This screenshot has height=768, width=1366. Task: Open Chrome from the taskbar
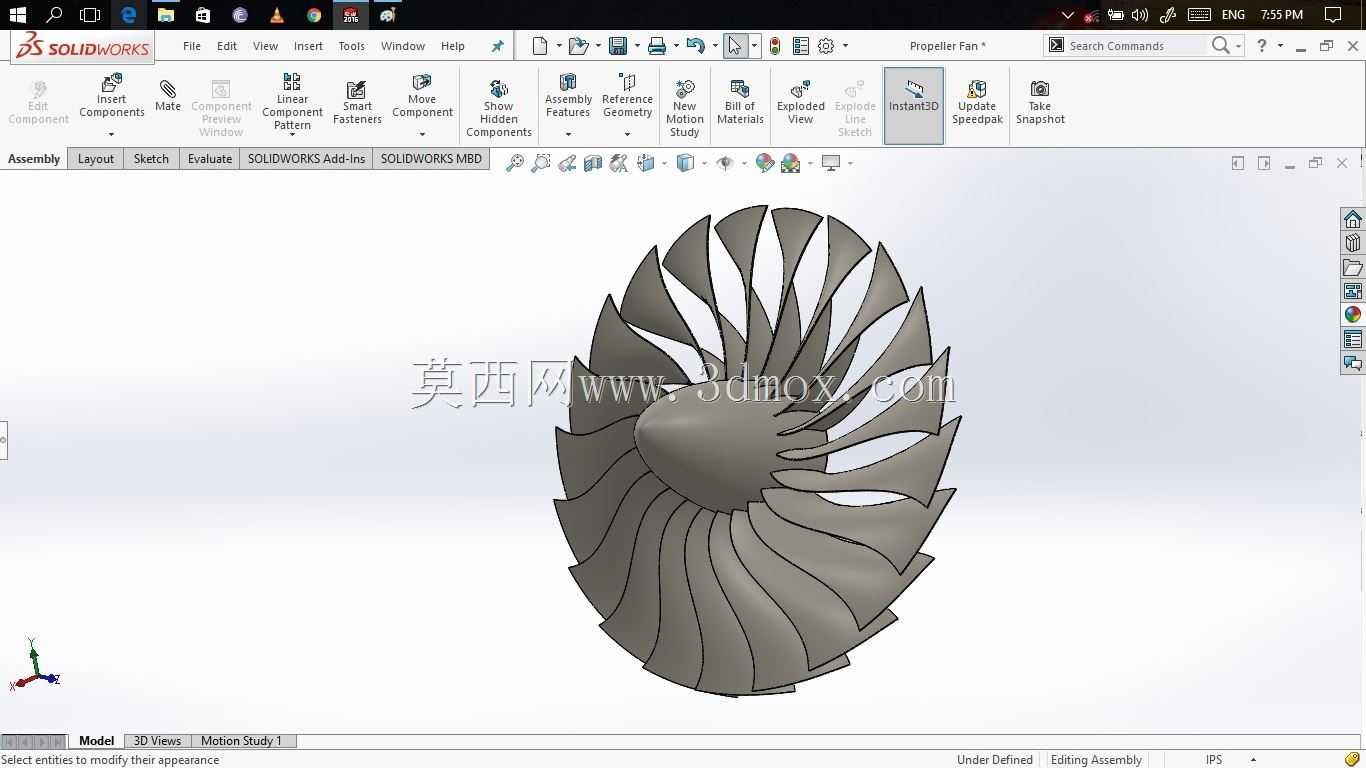pyautogui.click(x=314, y=15)
